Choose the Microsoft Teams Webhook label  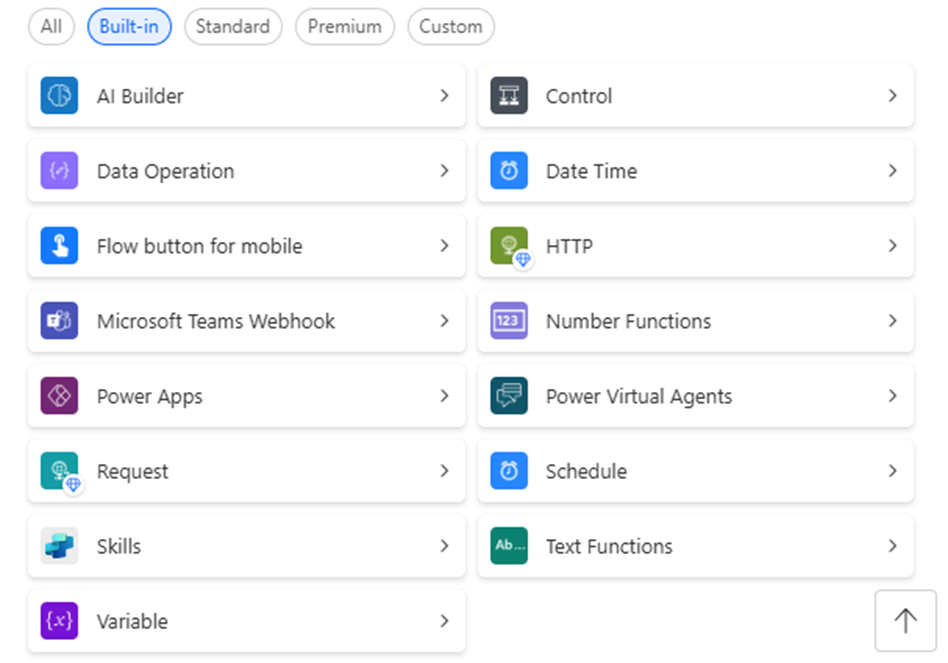pos(216,321)
